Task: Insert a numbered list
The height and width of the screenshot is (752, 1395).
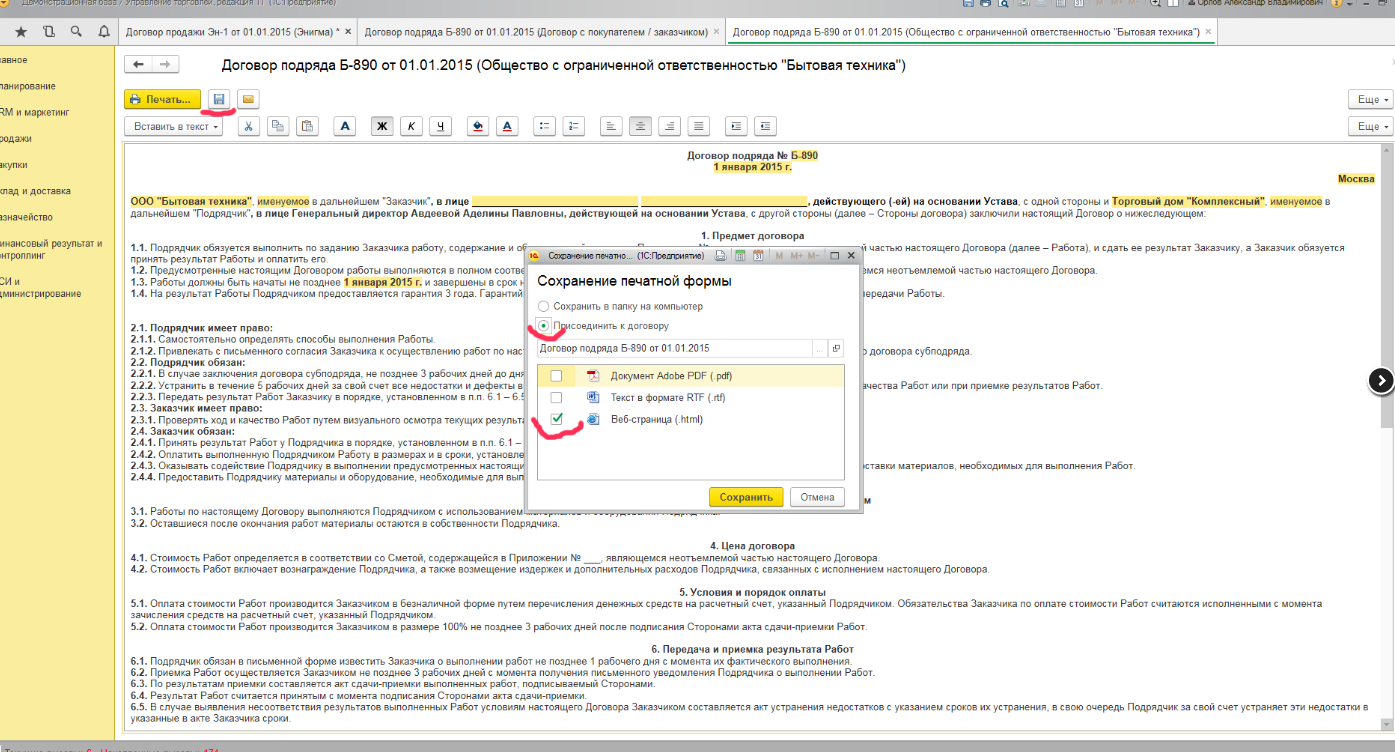Action: (x=574, y=126)
